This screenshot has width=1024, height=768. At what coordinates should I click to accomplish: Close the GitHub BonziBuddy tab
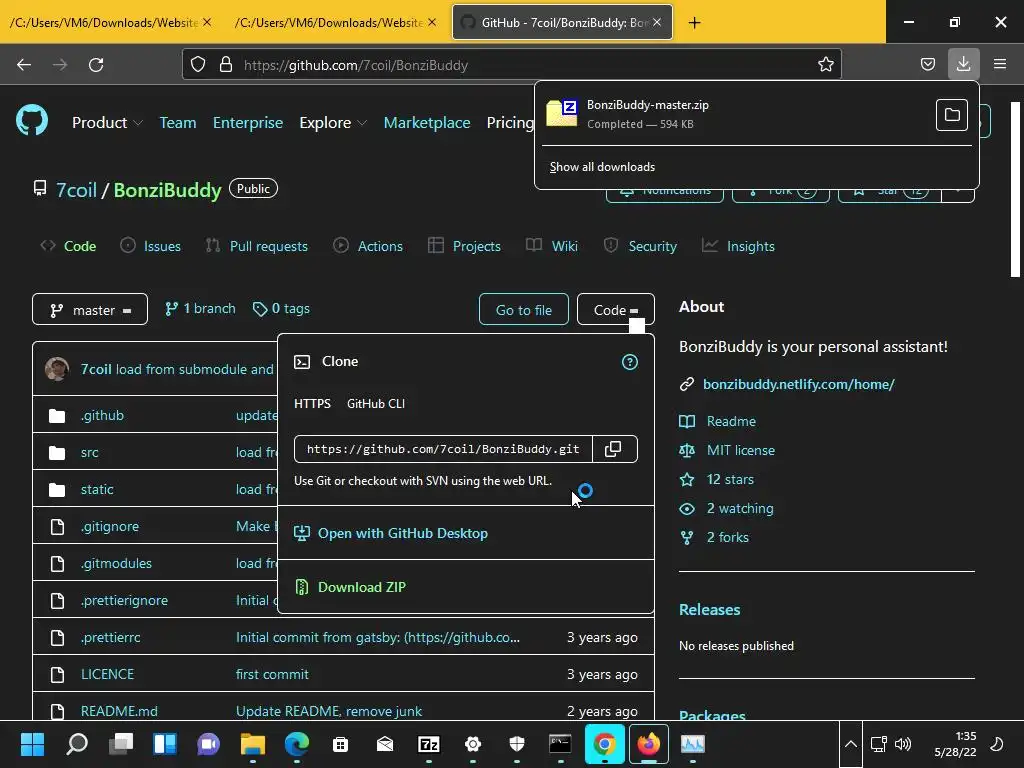[x=657, y=22]
